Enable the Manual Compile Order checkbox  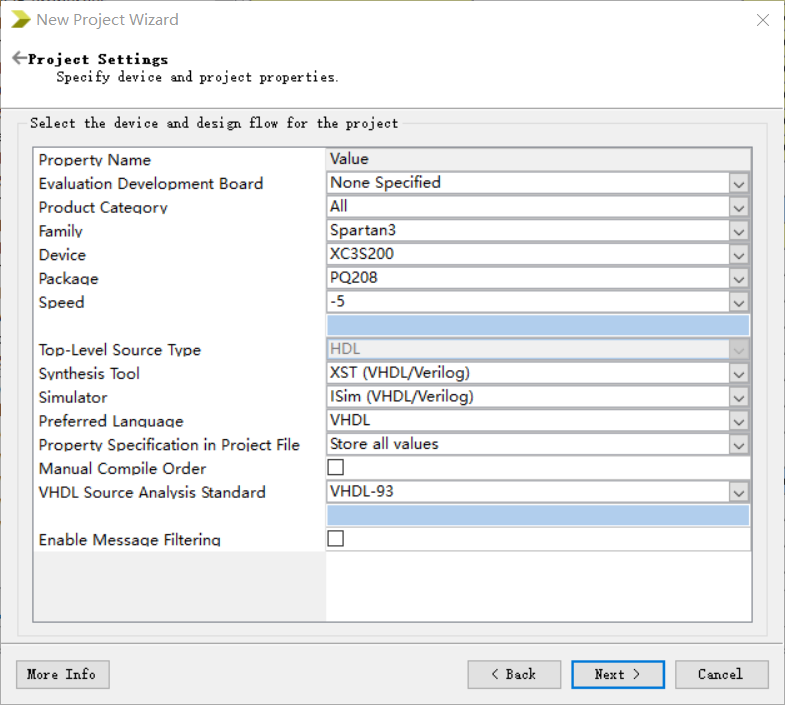click(x=336, y=468)
